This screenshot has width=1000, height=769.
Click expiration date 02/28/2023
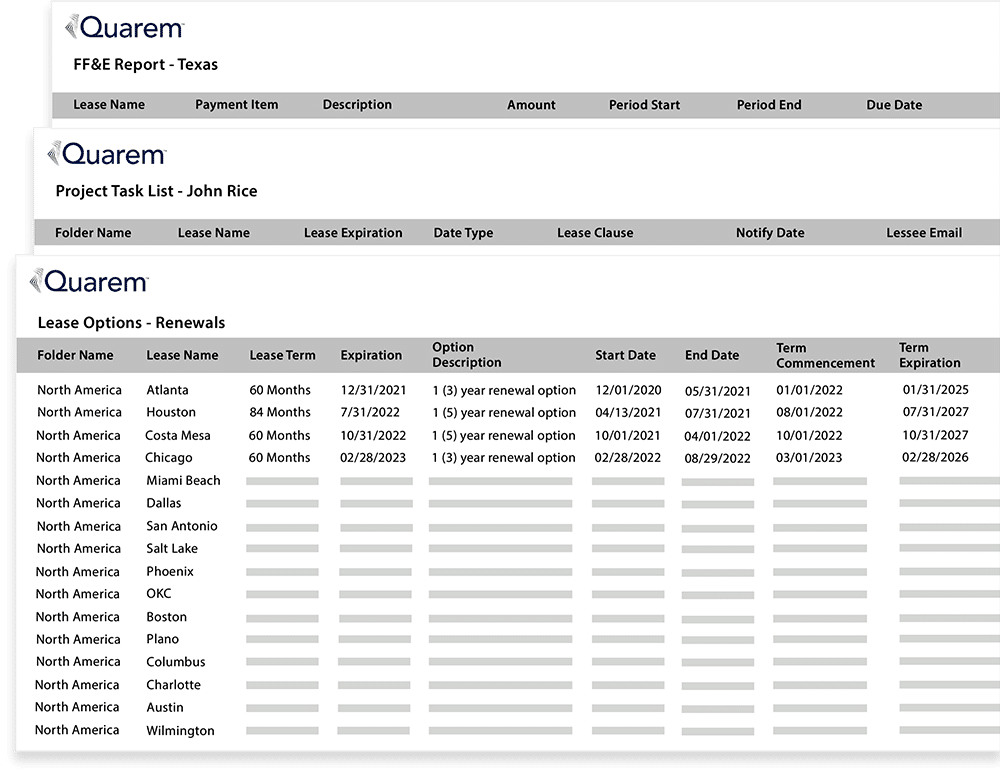pos(372,458)
